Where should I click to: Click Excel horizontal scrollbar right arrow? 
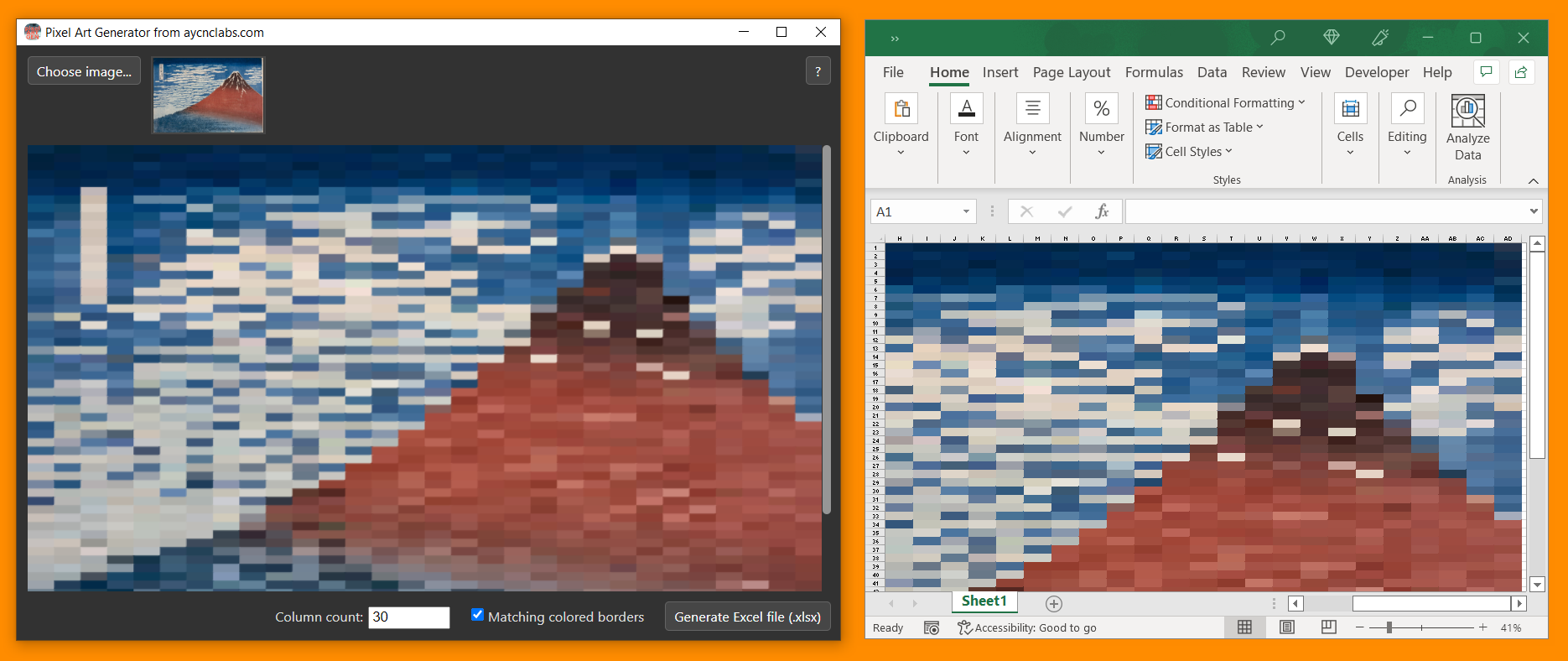click(1519, 603)
